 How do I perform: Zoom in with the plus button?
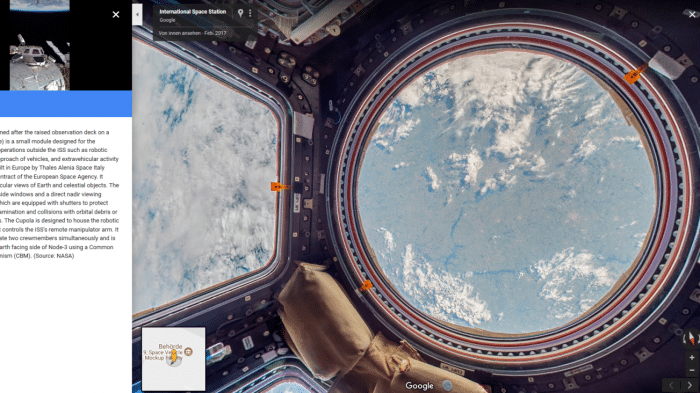[x=692, y=358]
